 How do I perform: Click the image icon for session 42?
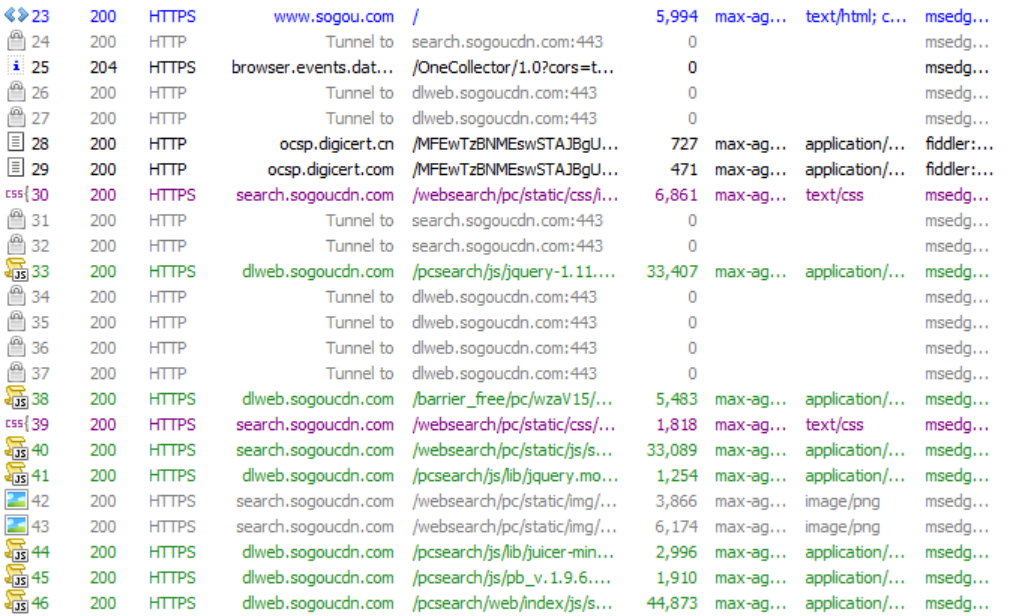[x=16, y=500]
